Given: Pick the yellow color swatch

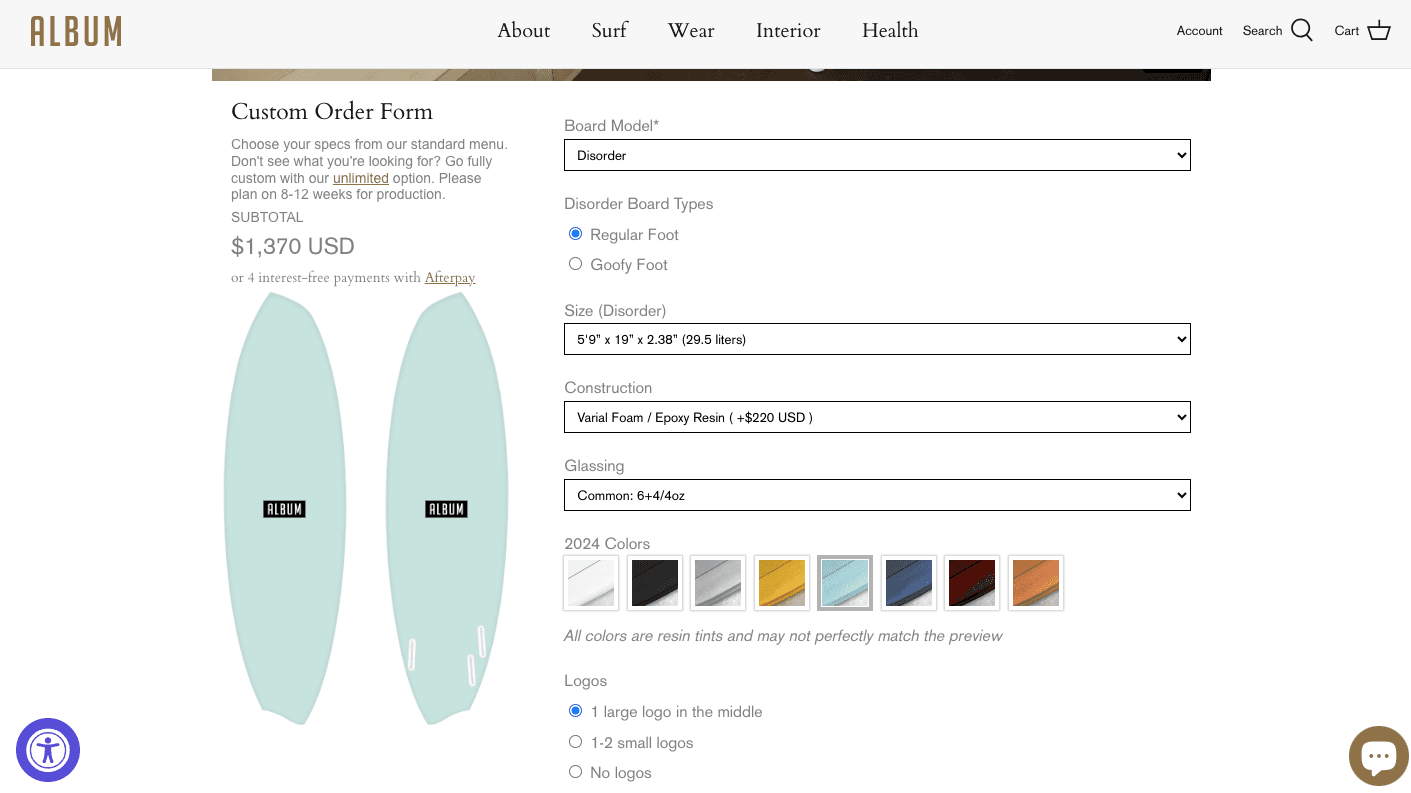Looking at the screenshot, I should [x=781, y=583].
